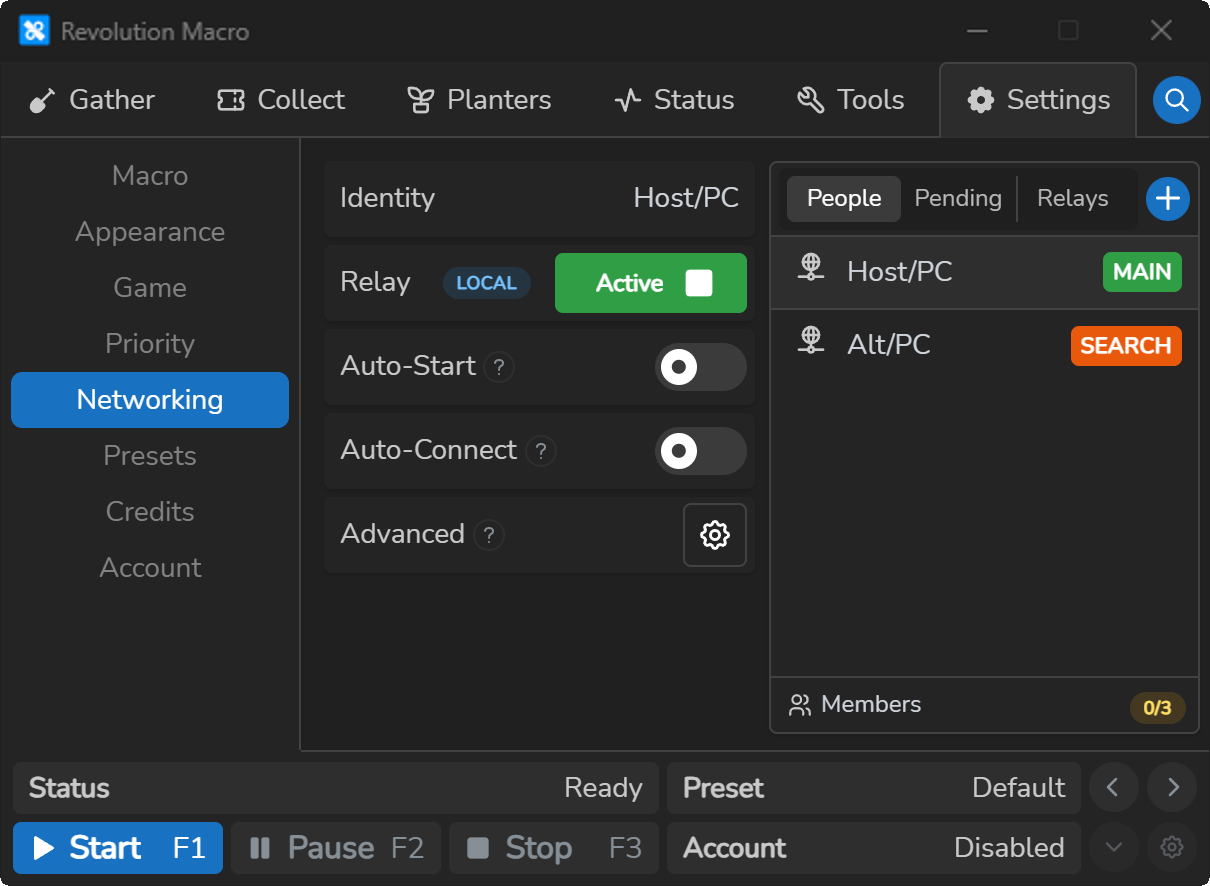
Task: Click the Stop F3 button
Action: [554, 848]
